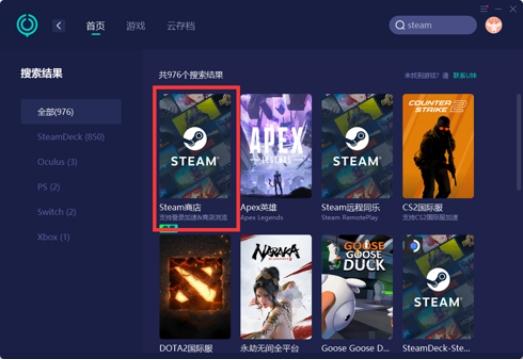Click the SteamDeck-Ste... title text
The width and height of the screenshot is (523, 360).
[x=436, y=348]
